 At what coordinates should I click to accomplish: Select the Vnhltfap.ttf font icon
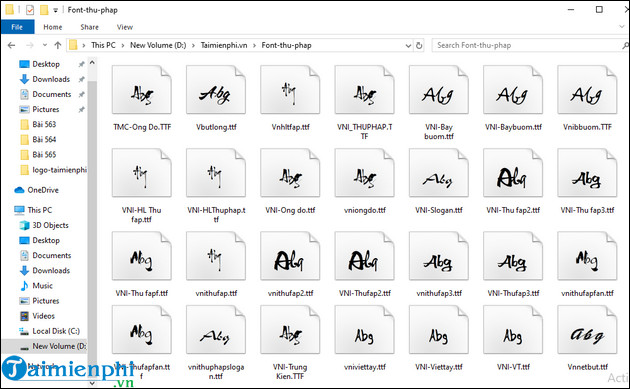pos(290,90)
